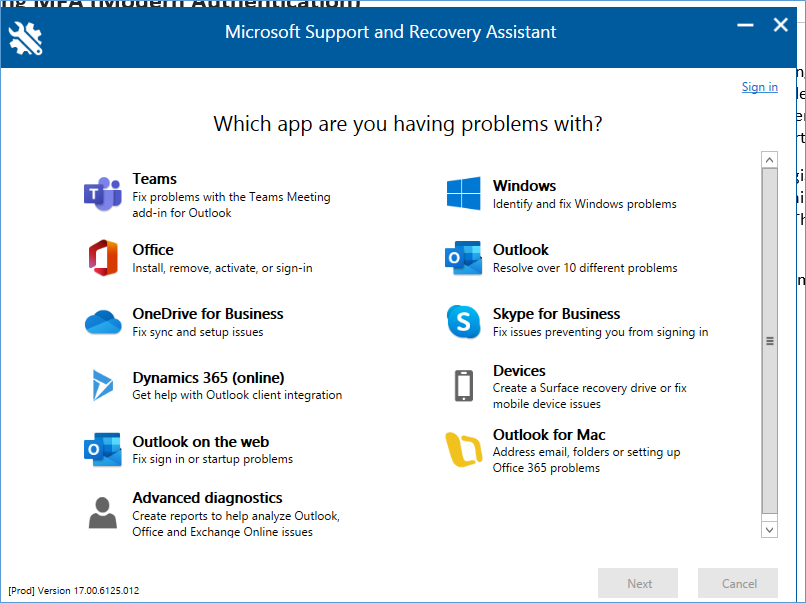The width and height of the screenshot is (806, 603).
Task: Click the scroll down arrow
Action: pyautogui.click(x=770, y=529)
